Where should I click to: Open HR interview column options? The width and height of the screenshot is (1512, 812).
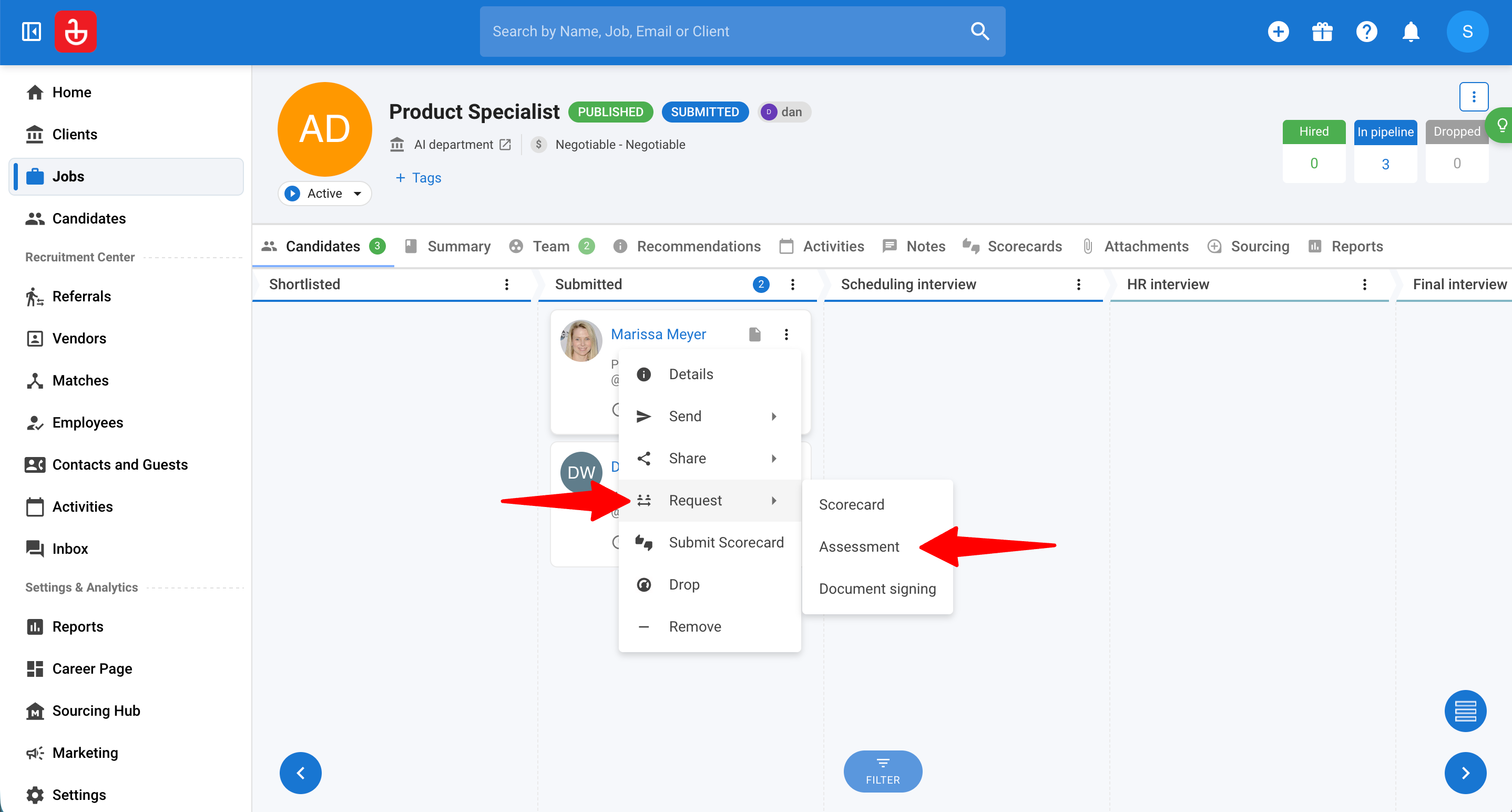pyautogui.click(x=1364, y=284)
